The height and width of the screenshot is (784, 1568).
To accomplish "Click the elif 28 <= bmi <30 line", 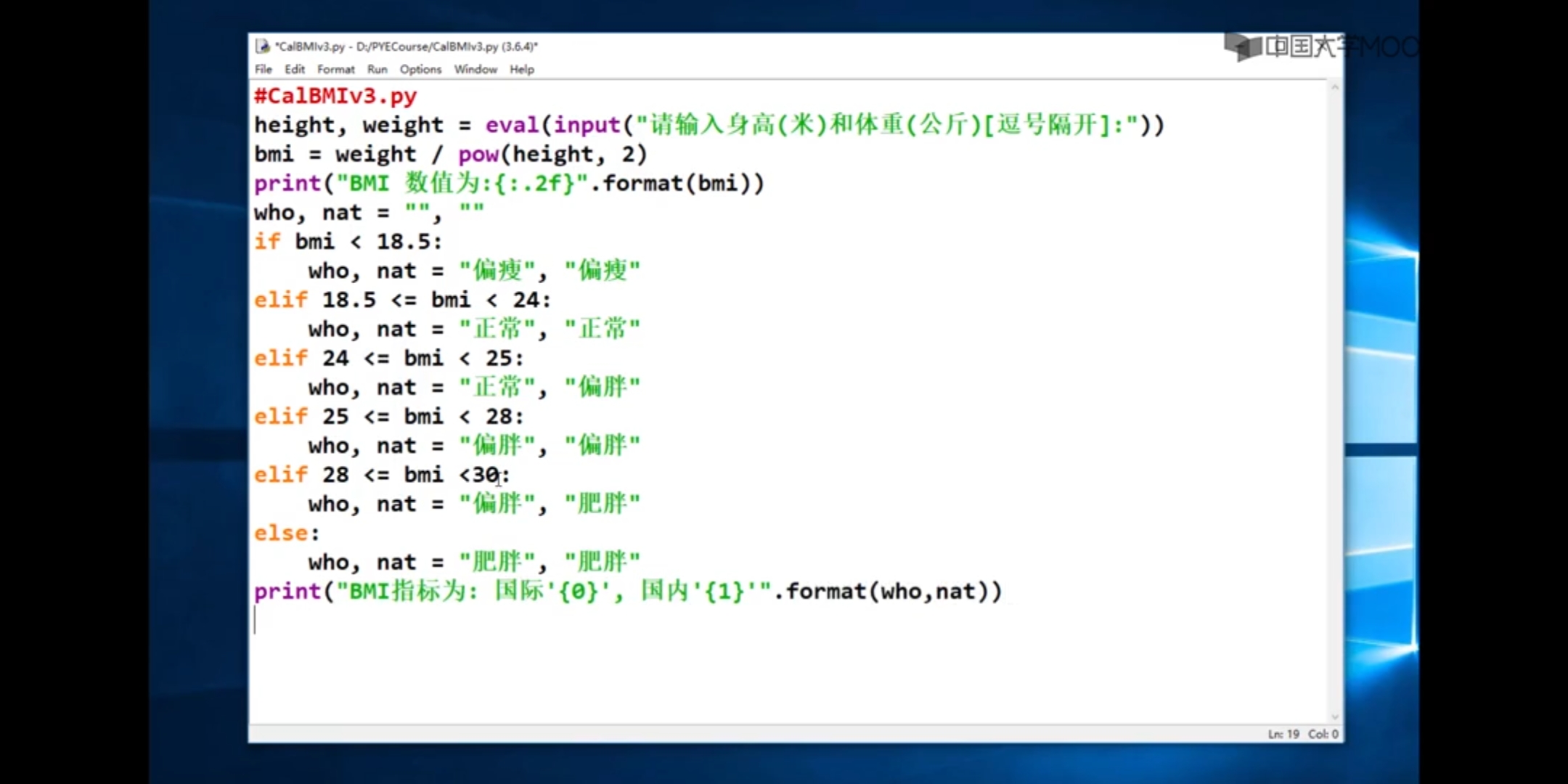I will (x=381, y=475).
